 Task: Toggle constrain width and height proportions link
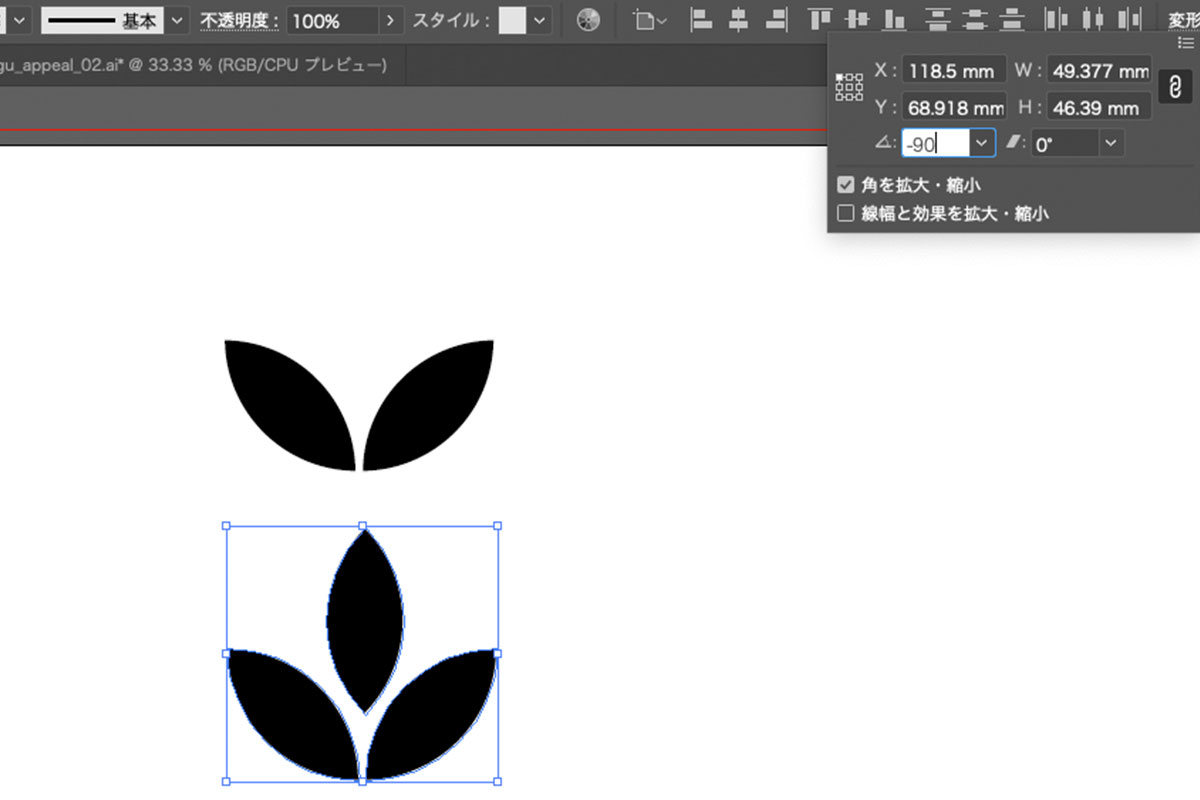coord(1174,88)
